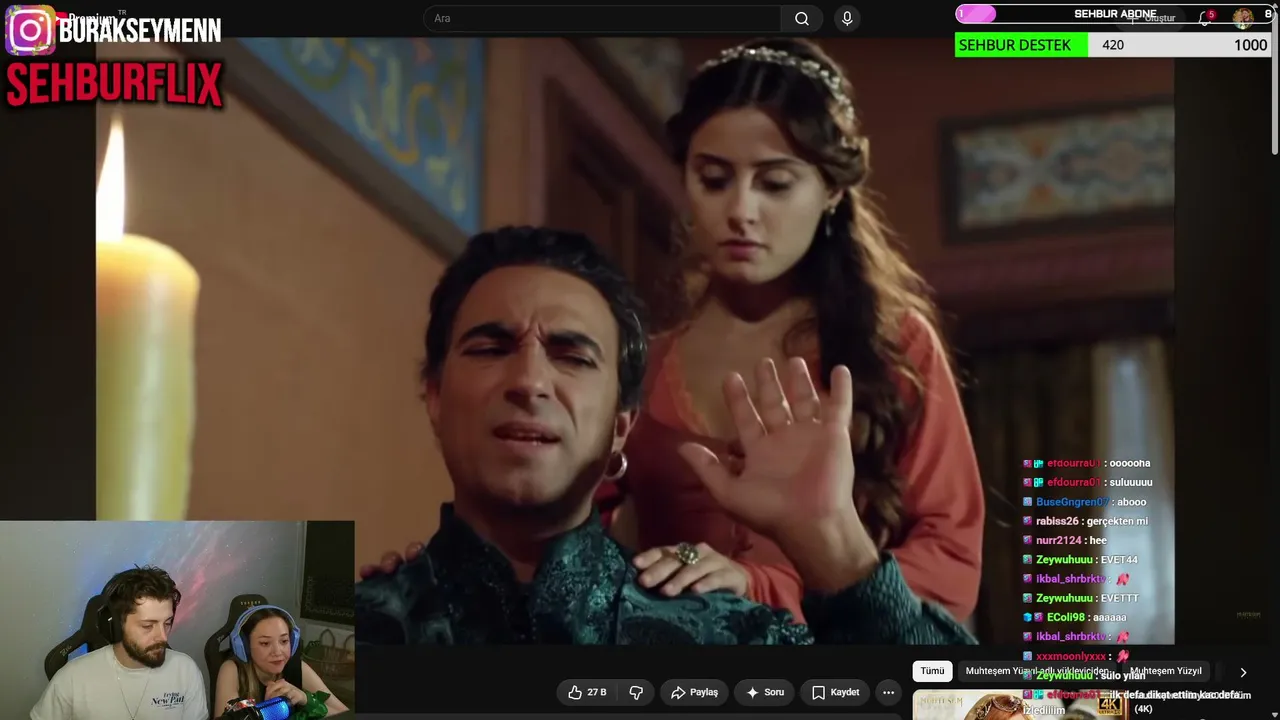Start voice search with the microphone
The height and width of the screenshot is (720, 1280).
tap(847, 18)
